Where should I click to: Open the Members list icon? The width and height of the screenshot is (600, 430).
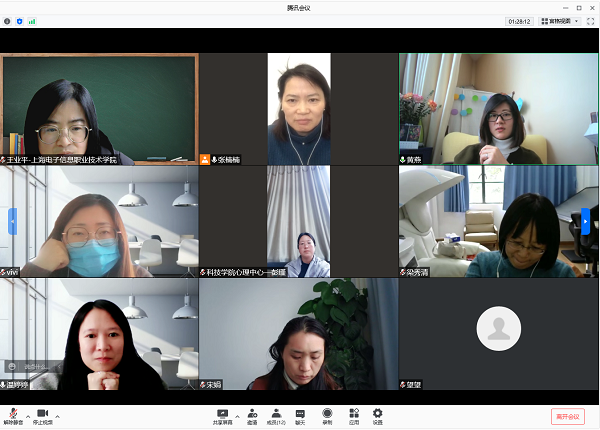pyautogui.click(x=276, y=414)
